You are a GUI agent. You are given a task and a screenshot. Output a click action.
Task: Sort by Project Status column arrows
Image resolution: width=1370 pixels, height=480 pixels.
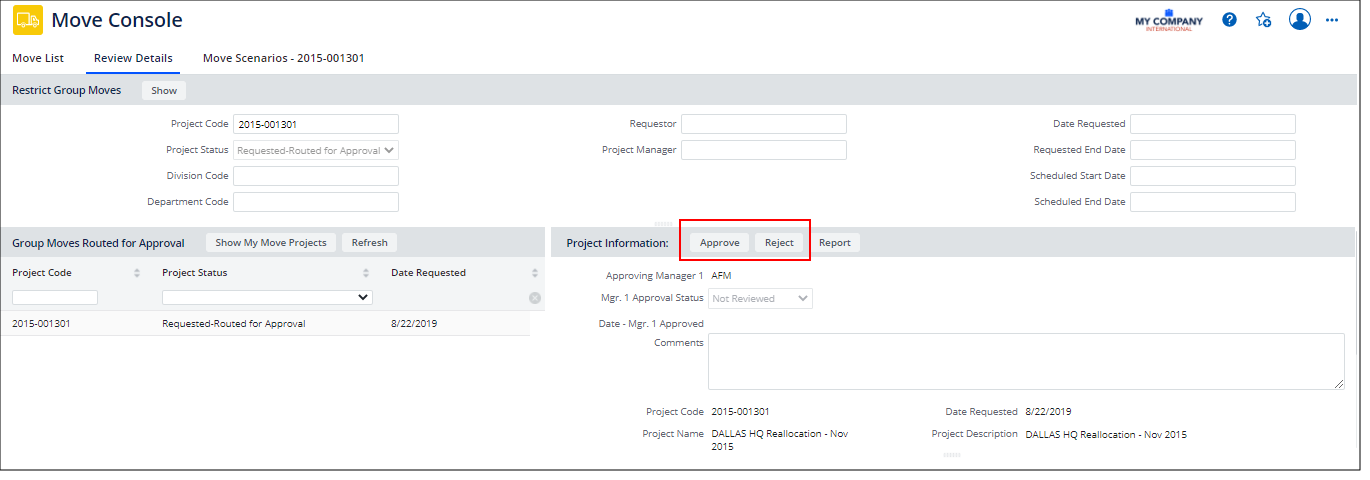pos(366,273)
